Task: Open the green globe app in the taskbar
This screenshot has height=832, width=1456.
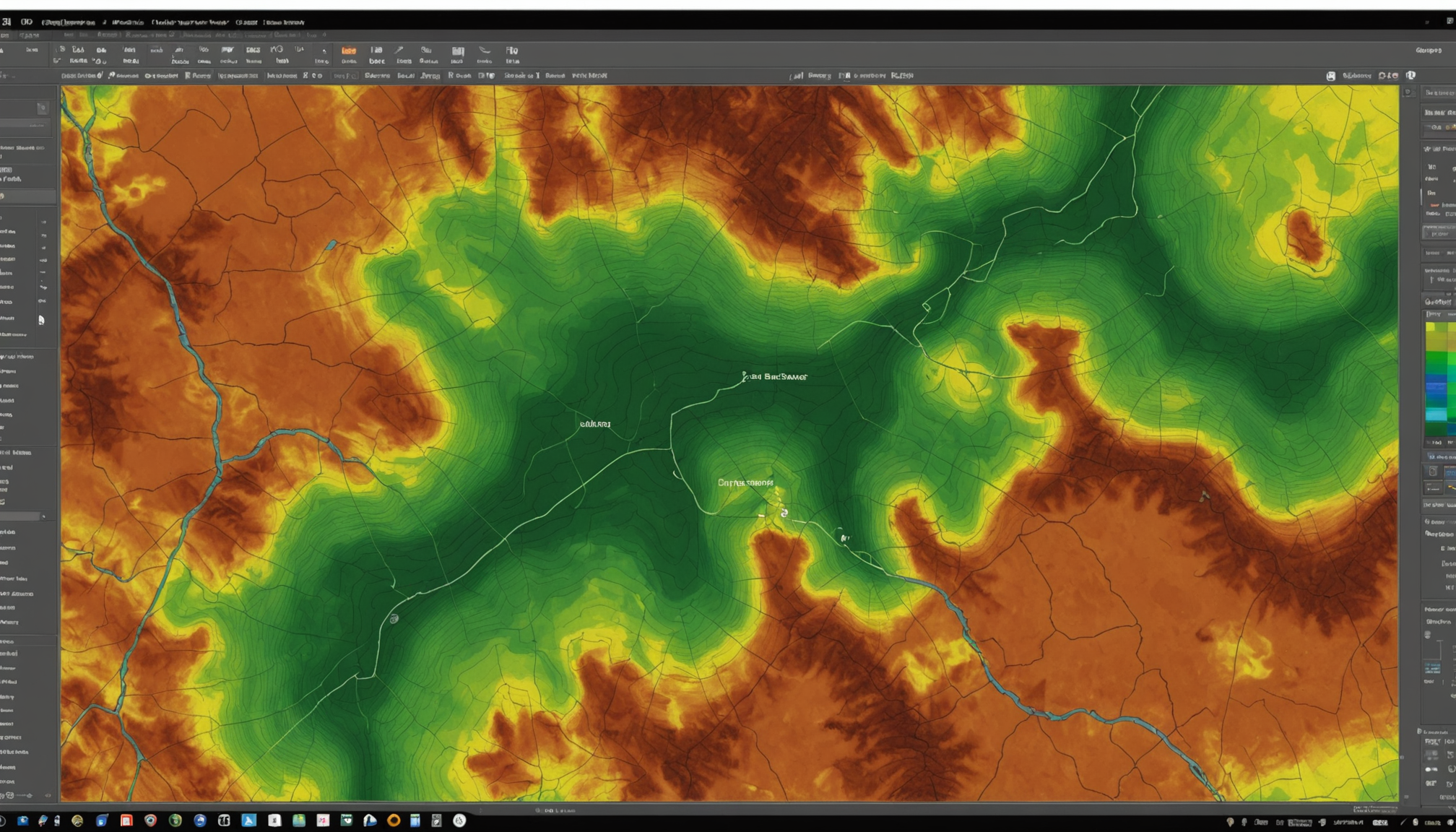Action: click(175, 820)
